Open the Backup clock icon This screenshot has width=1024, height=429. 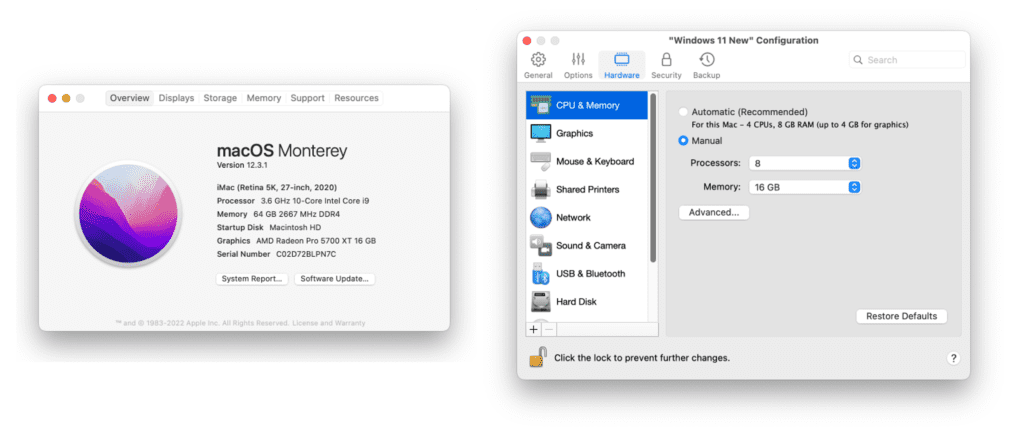pyautogui.click(x=706, y=60)
